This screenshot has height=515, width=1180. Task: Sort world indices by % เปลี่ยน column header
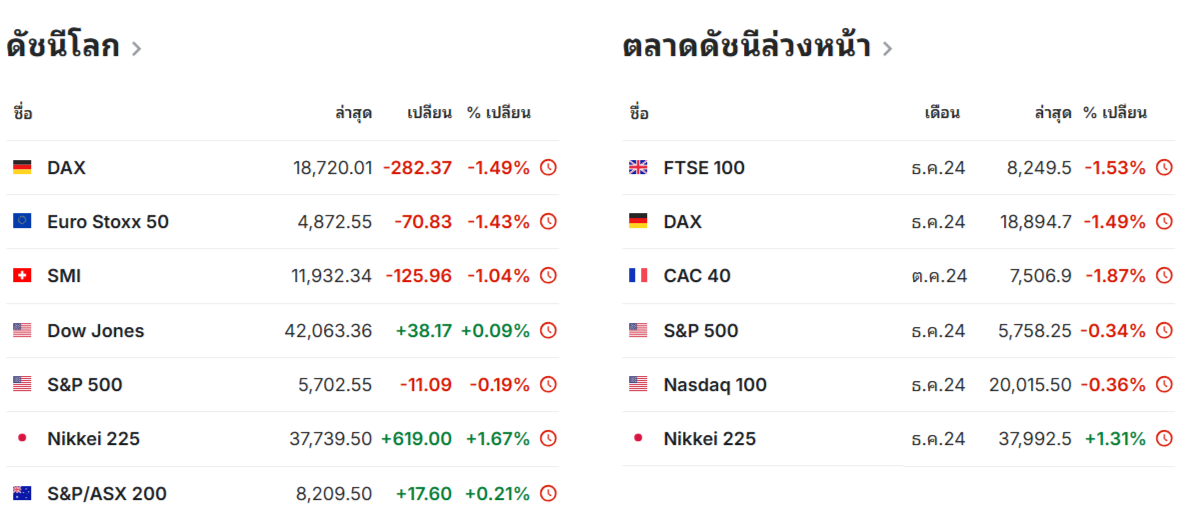(x=498, y=113)
